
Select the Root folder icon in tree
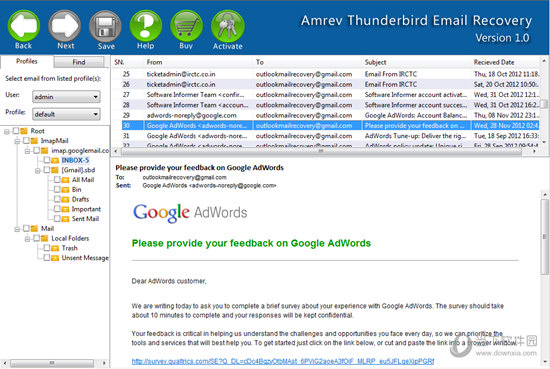coord(24,131)
